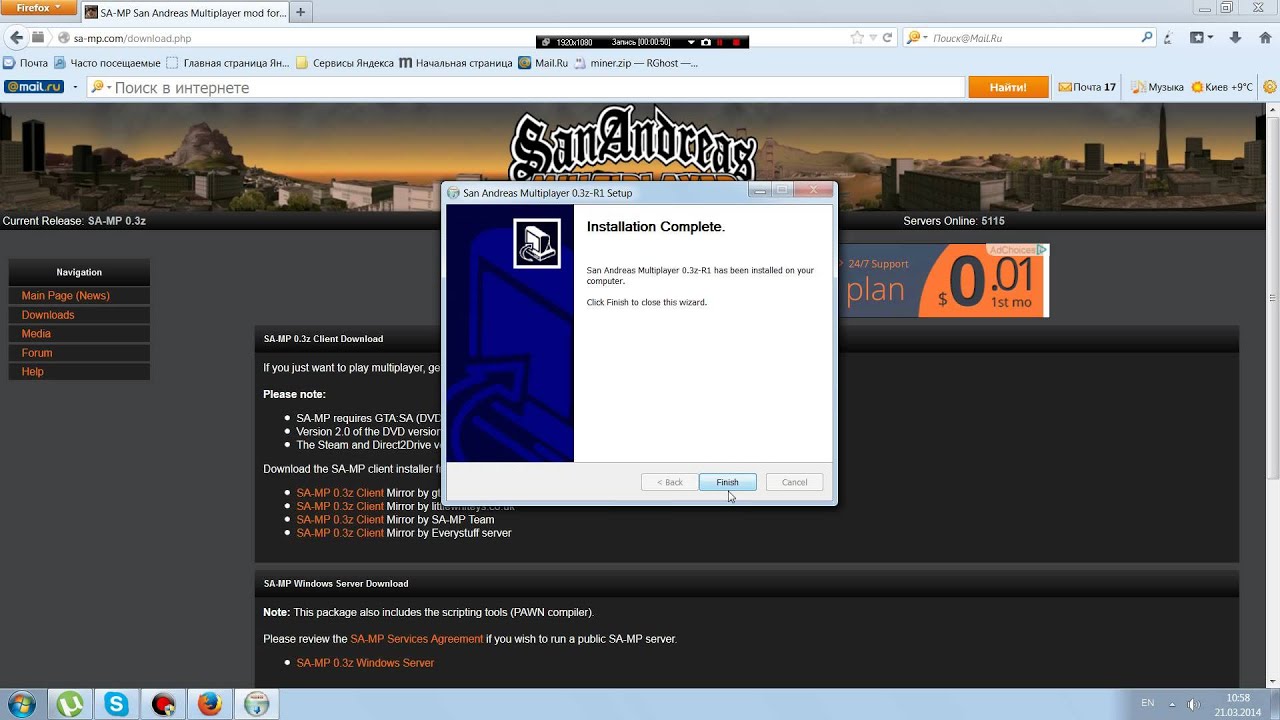Expand the recorder overlay dropdown arrow
The width and height of the screenshot is (1280, 720).
point(691,42)
